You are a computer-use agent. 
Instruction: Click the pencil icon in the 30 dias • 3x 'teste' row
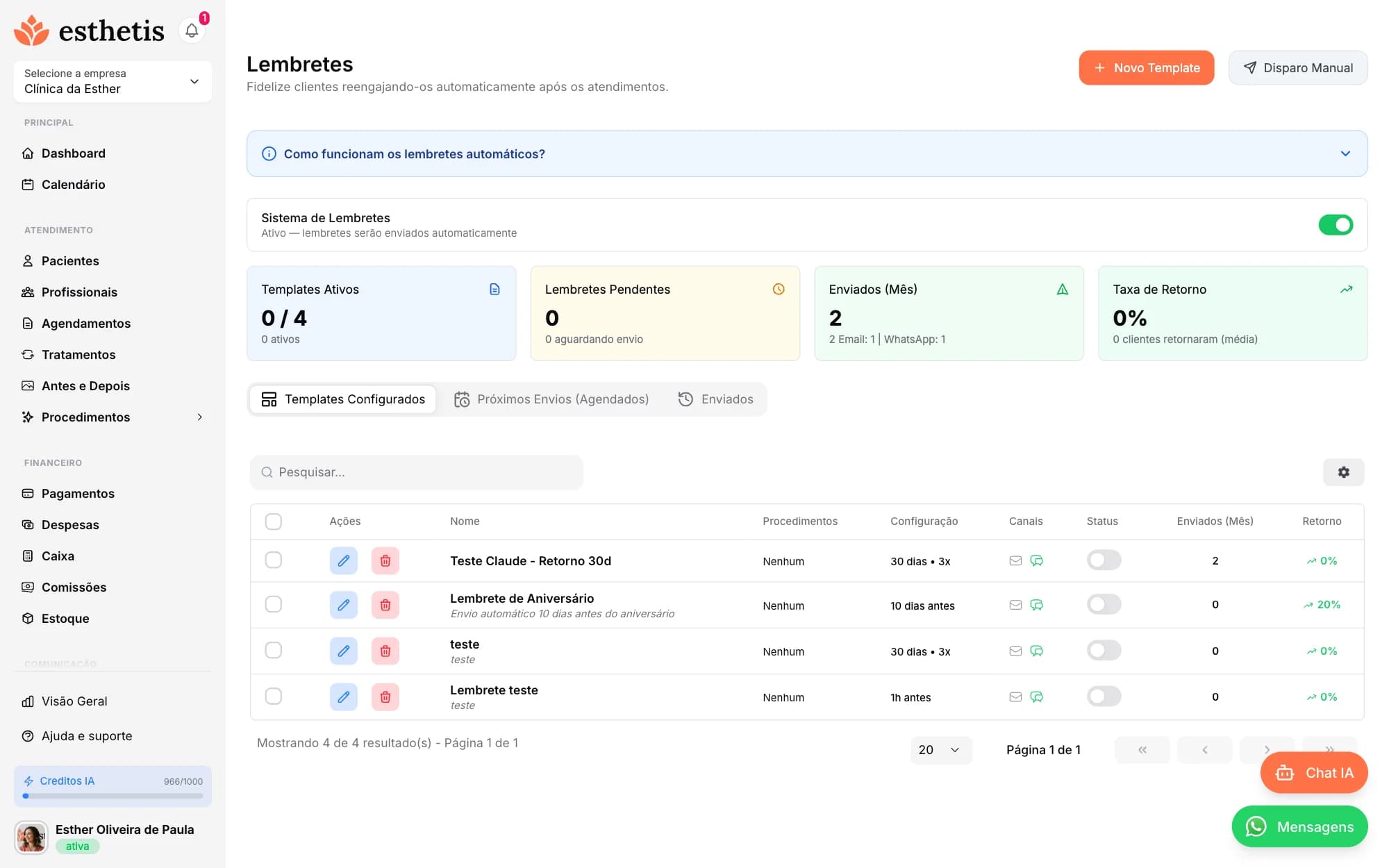tap(343, 651)
